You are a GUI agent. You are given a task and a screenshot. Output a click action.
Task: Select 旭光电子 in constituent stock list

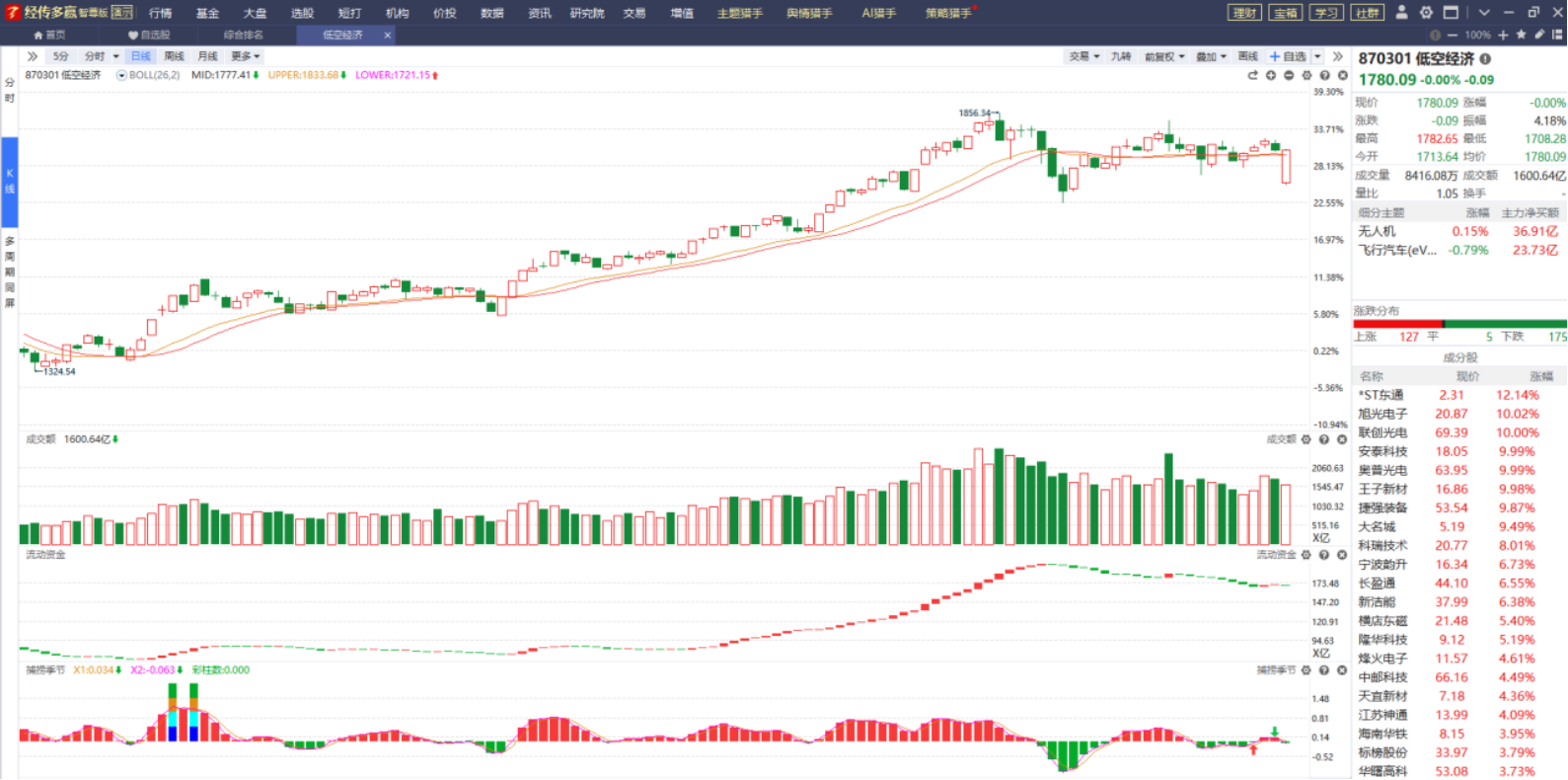[1382, 414]
